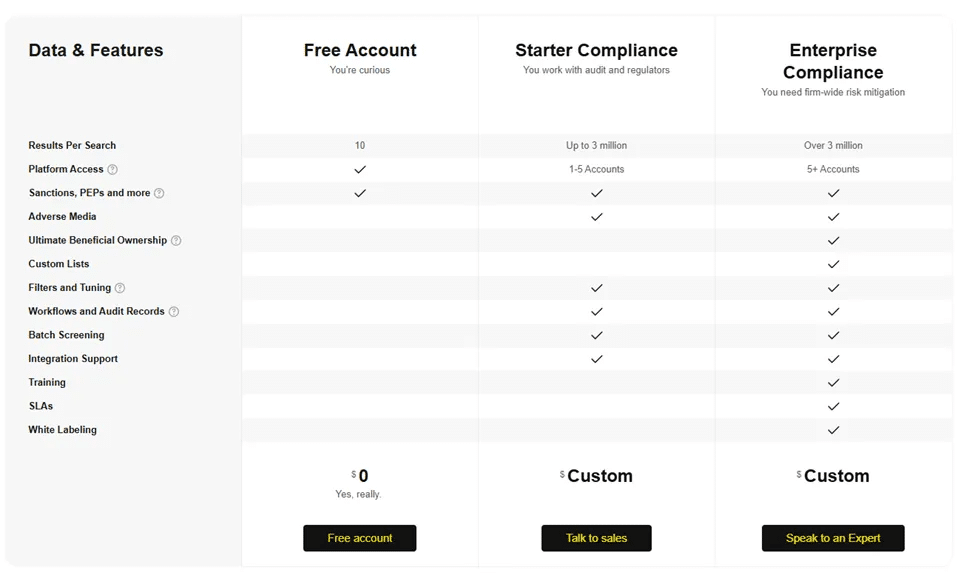
Task: Select the Enterprise Compliance plan heading
Action: [833, 61]
